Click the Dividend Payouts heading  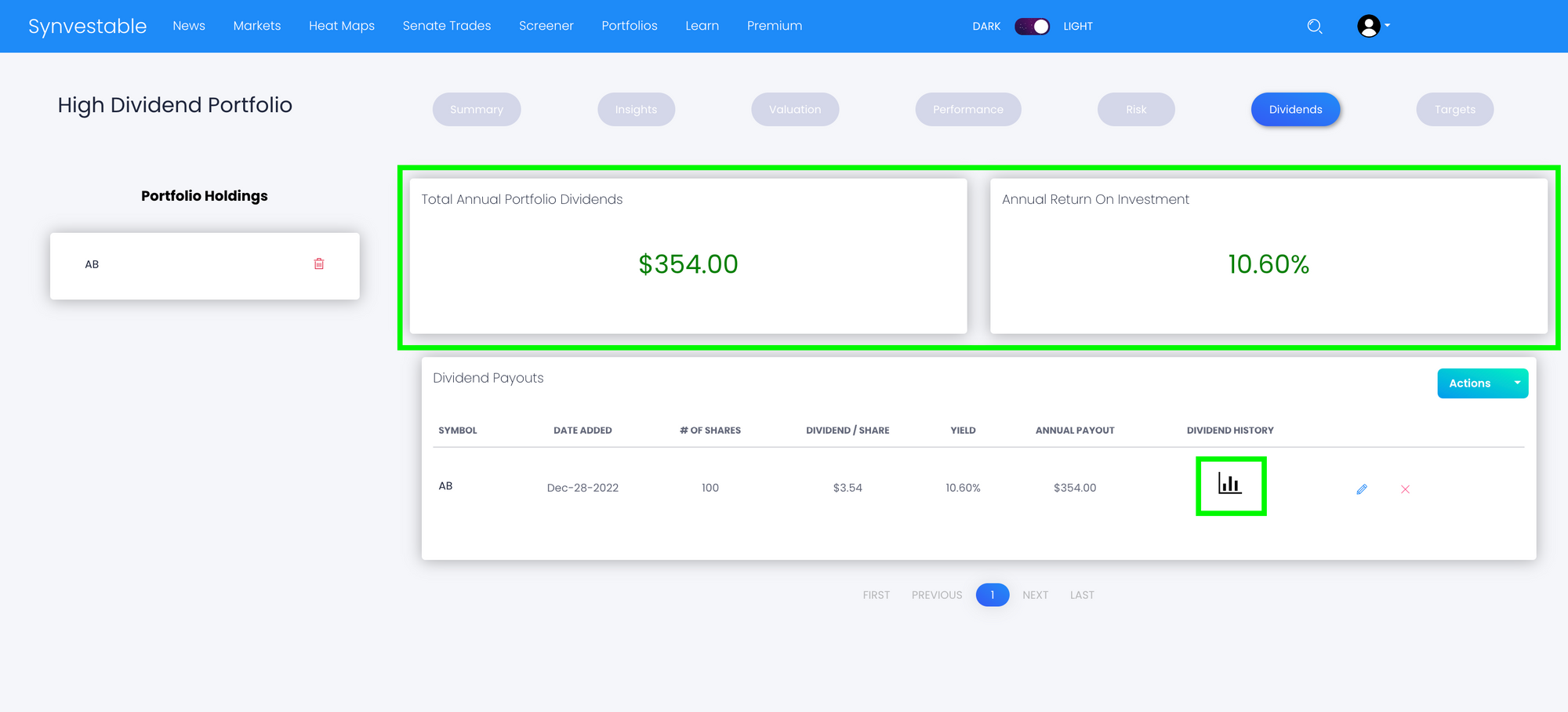pyautogui.click(x=488, y=378)
